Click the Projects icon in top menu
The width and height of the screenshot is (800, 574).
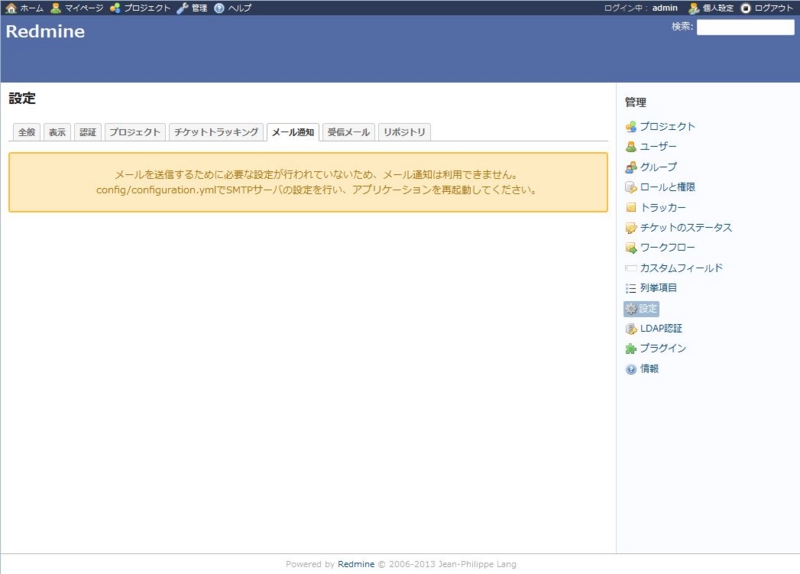115,8
